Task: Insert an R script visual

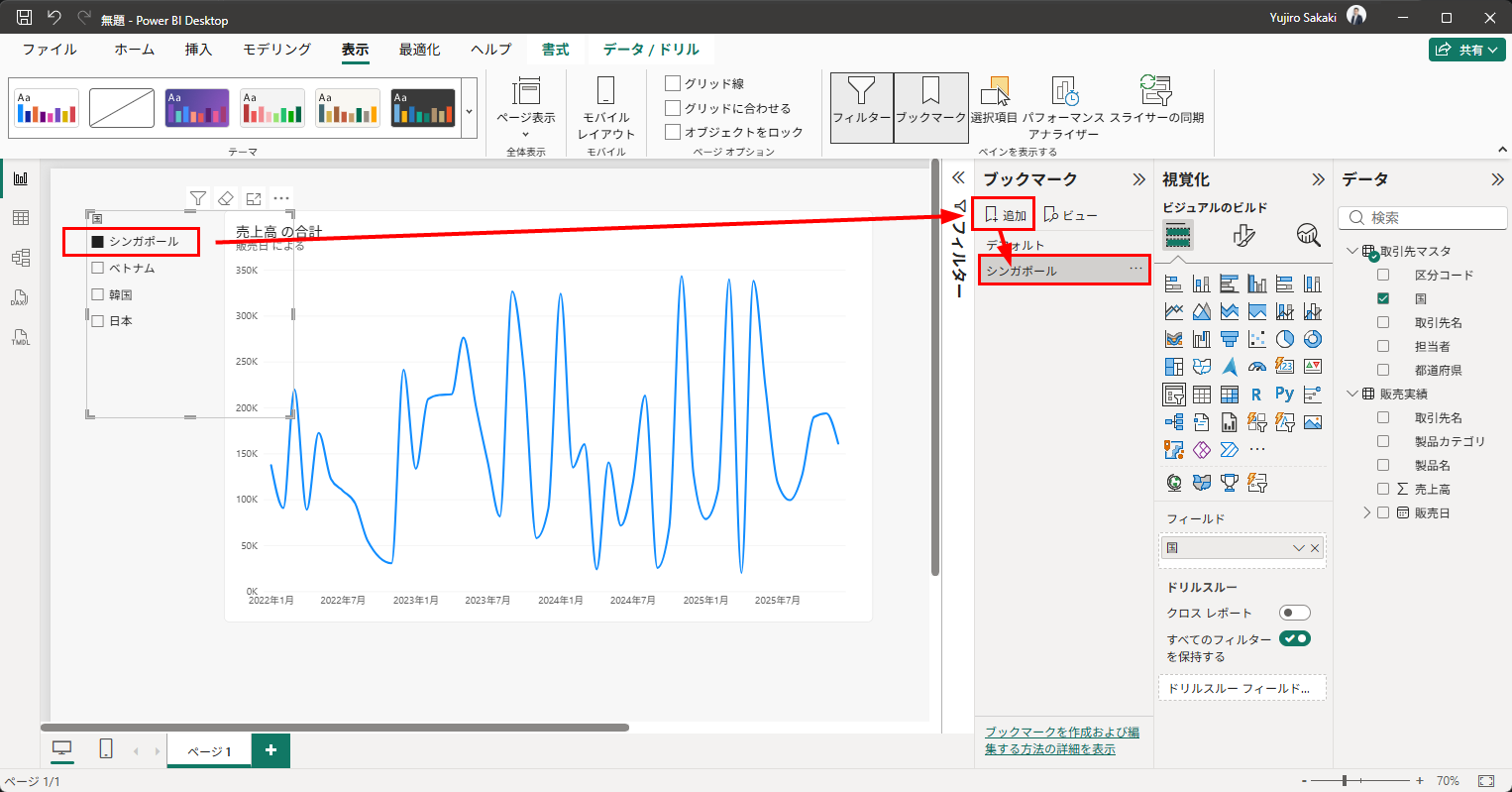Action: [x=1257, y=395]
